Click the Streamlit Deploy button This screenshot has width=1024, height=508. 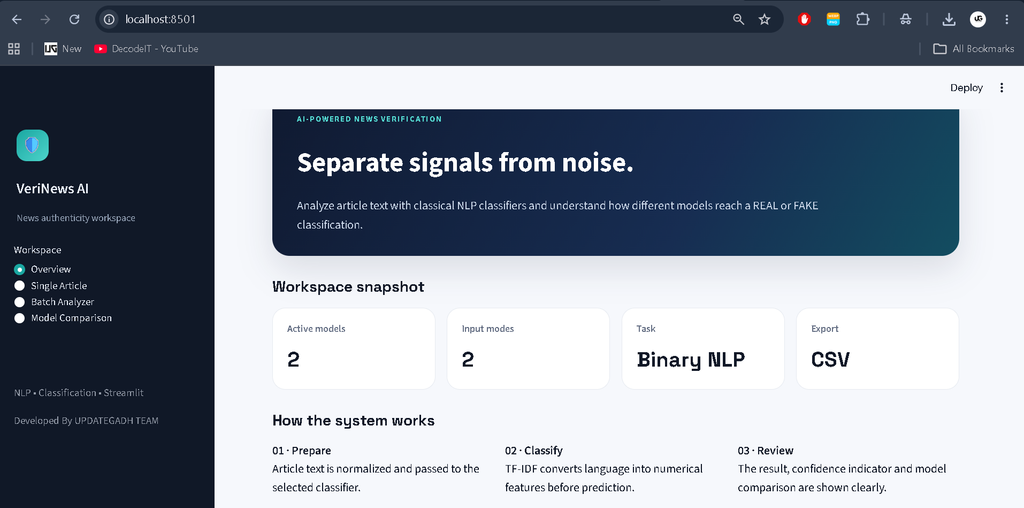966,87
